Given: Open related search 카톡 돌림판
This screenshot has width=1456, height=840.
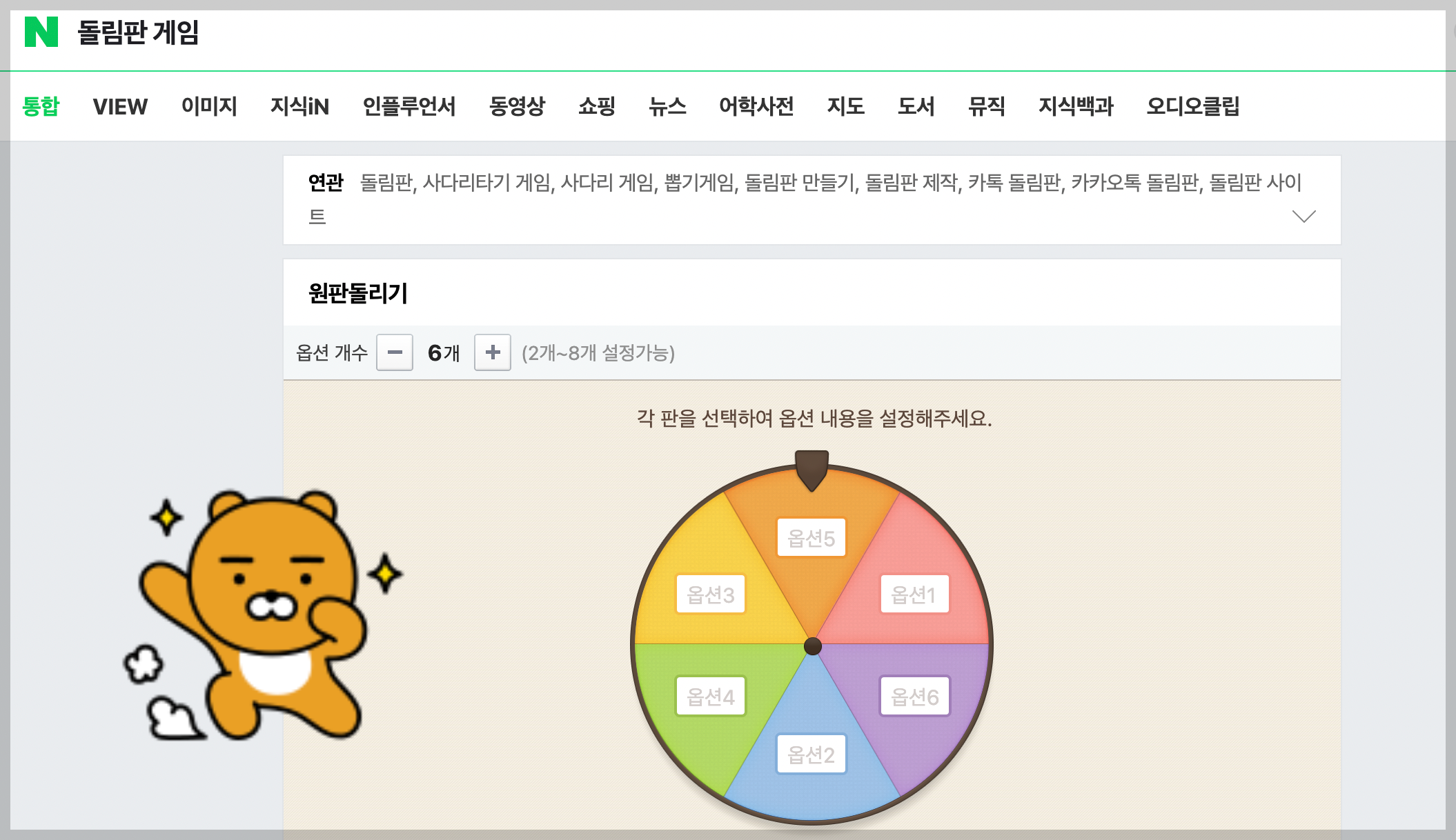Looking at the screenshot, I should pyautogui.click(x=1014, y=183).
